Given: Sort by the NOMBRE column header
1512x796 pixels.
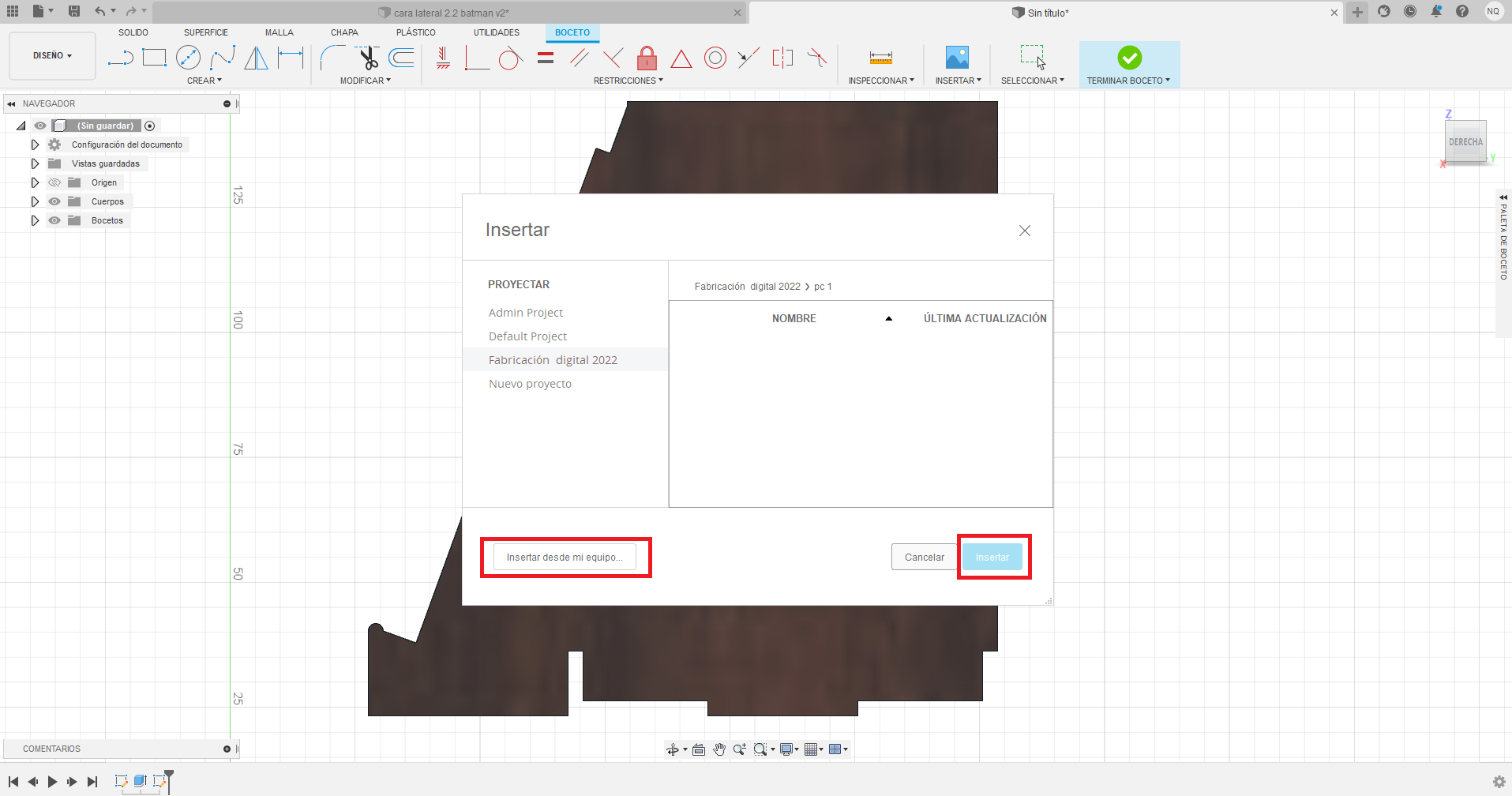Looking at the screenshot, I should [794, 318].
